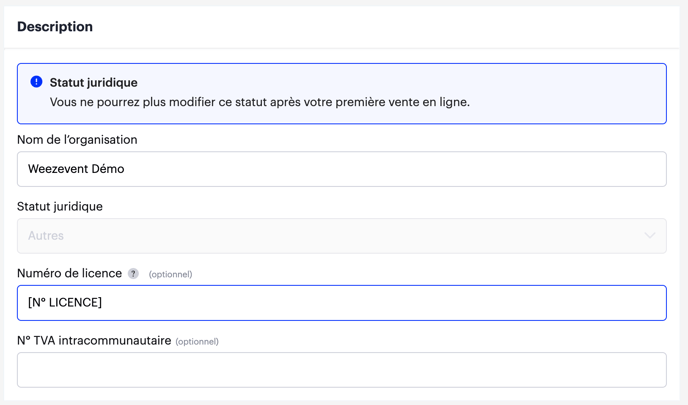Click into the Numéro de licence text field
This screenshot has width=688, height=405.
(x=342, y=303)
